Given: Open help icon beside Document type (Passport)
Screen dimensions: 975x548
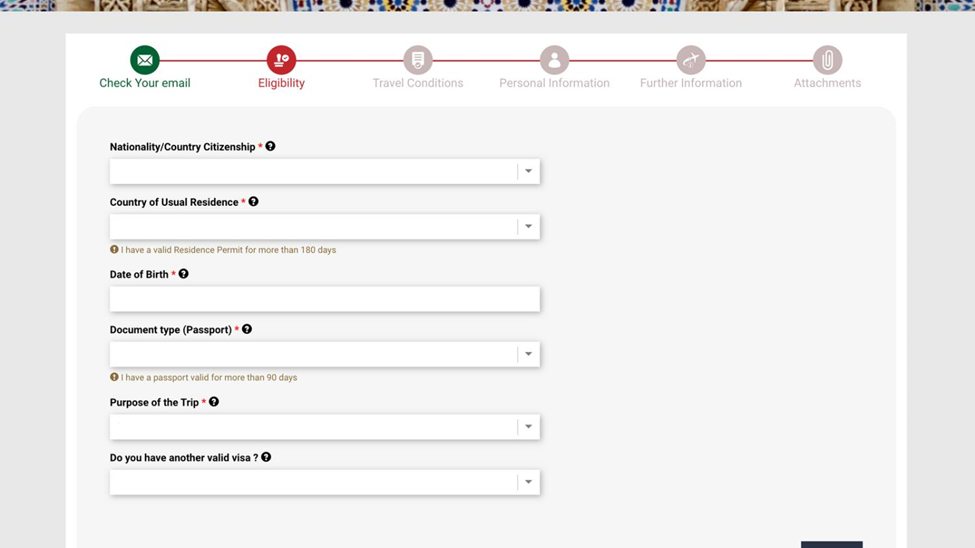Looking at the screenshot, I should point(247,329).
